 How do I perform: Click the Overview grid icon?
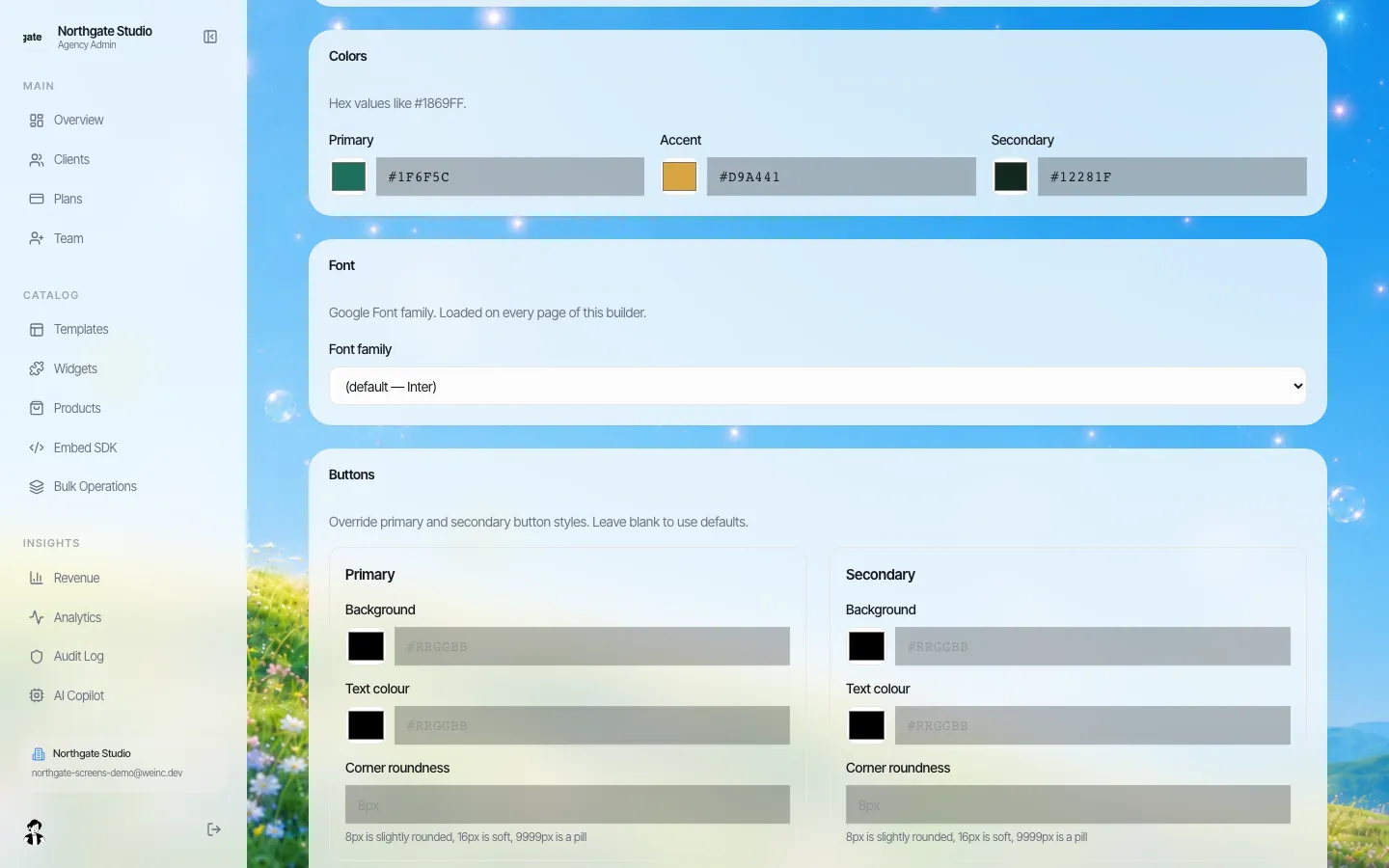(37, 121)
